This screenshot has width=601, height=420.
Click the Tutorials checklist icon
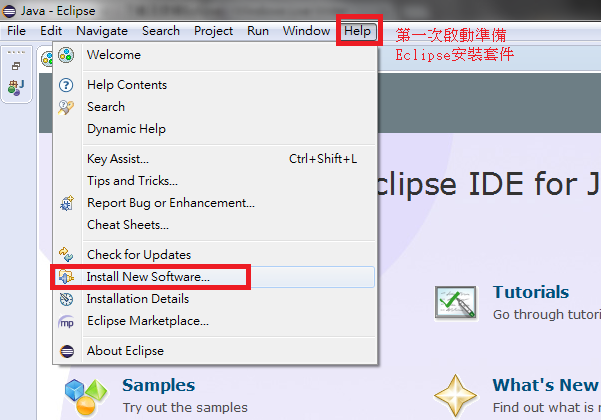(x=455, y=302)
